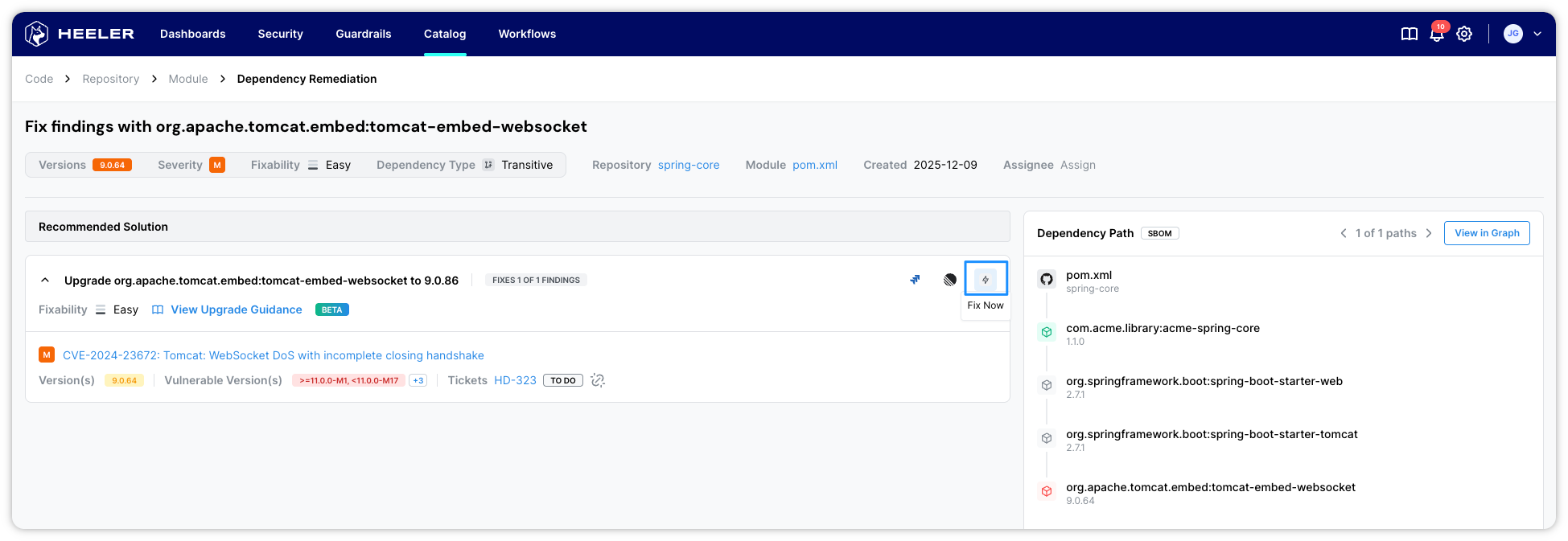Open the user account dropdown arrow
This screenshot has height=541, width=1568.
(x=1537, y=34)
